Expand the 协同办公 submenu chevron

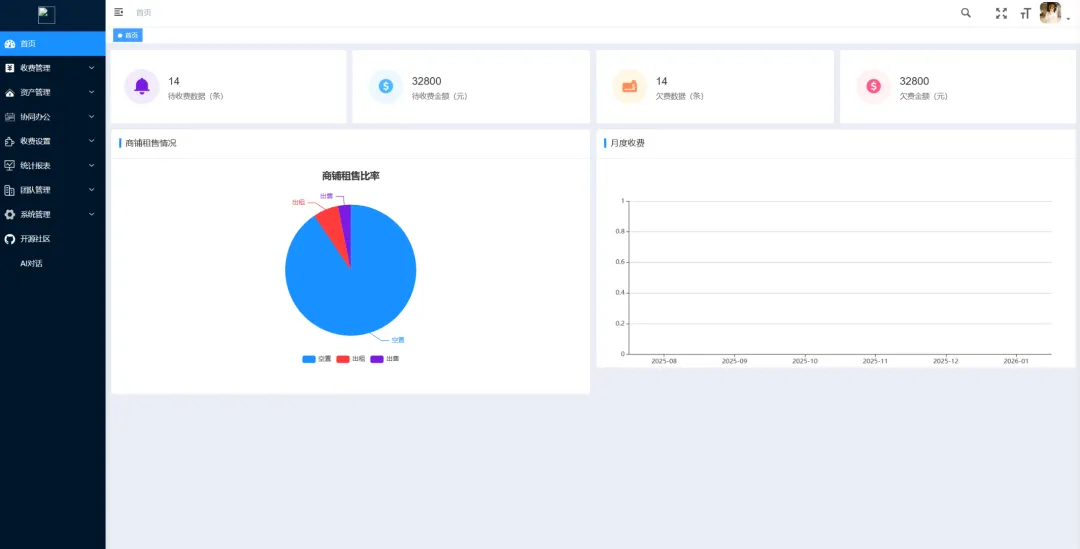(x=92, y=116)
